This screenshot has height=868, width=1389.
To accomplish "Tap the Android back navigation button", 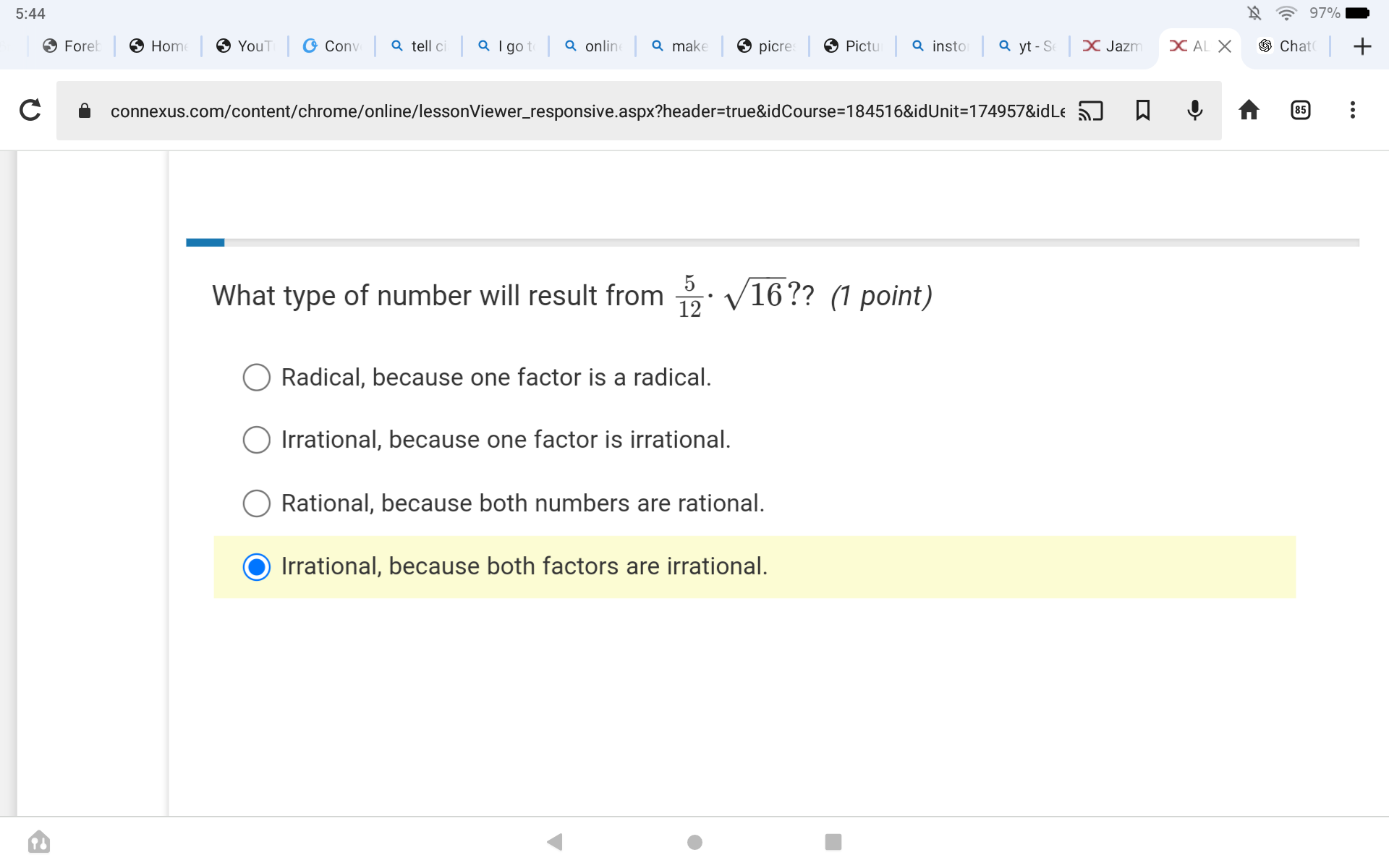I will [555, 841].
